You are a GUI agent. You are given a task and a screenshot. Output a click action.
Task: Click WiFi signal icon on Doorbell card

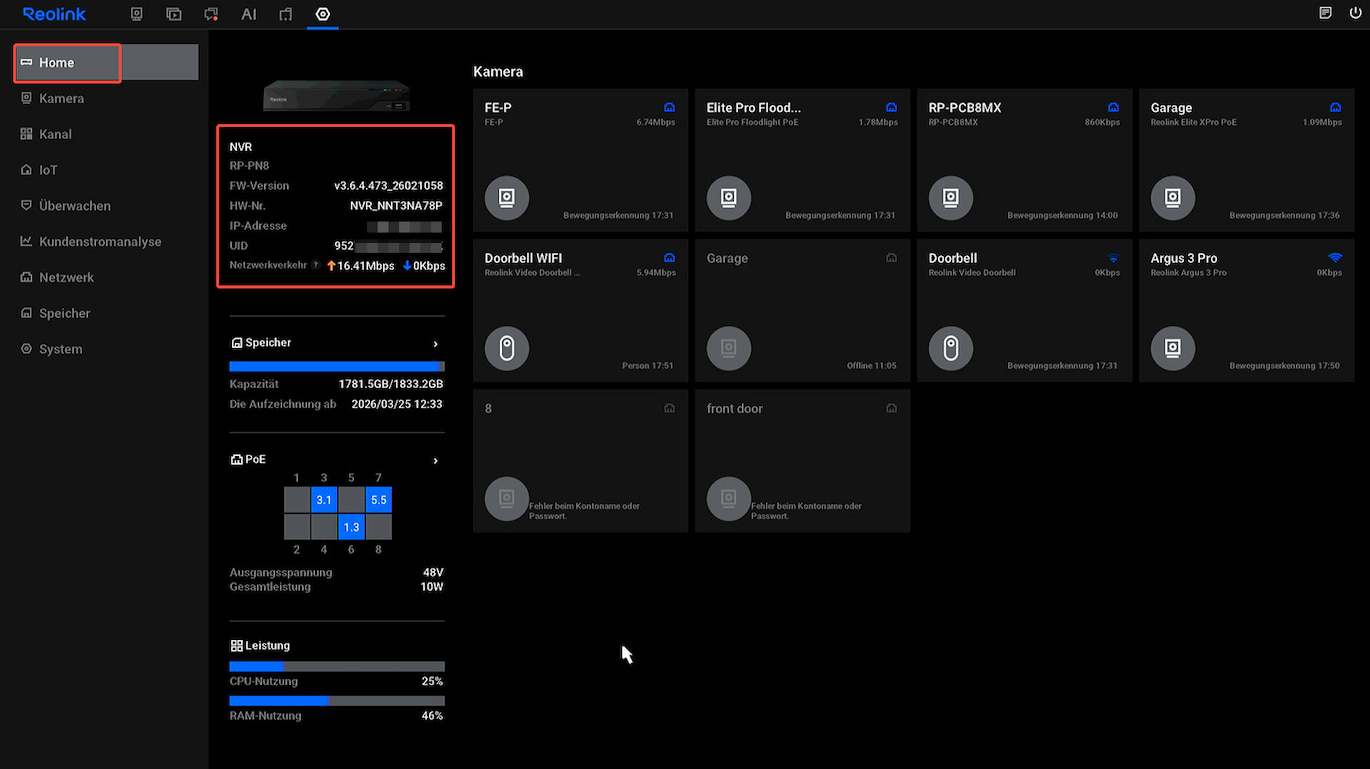1113,258
